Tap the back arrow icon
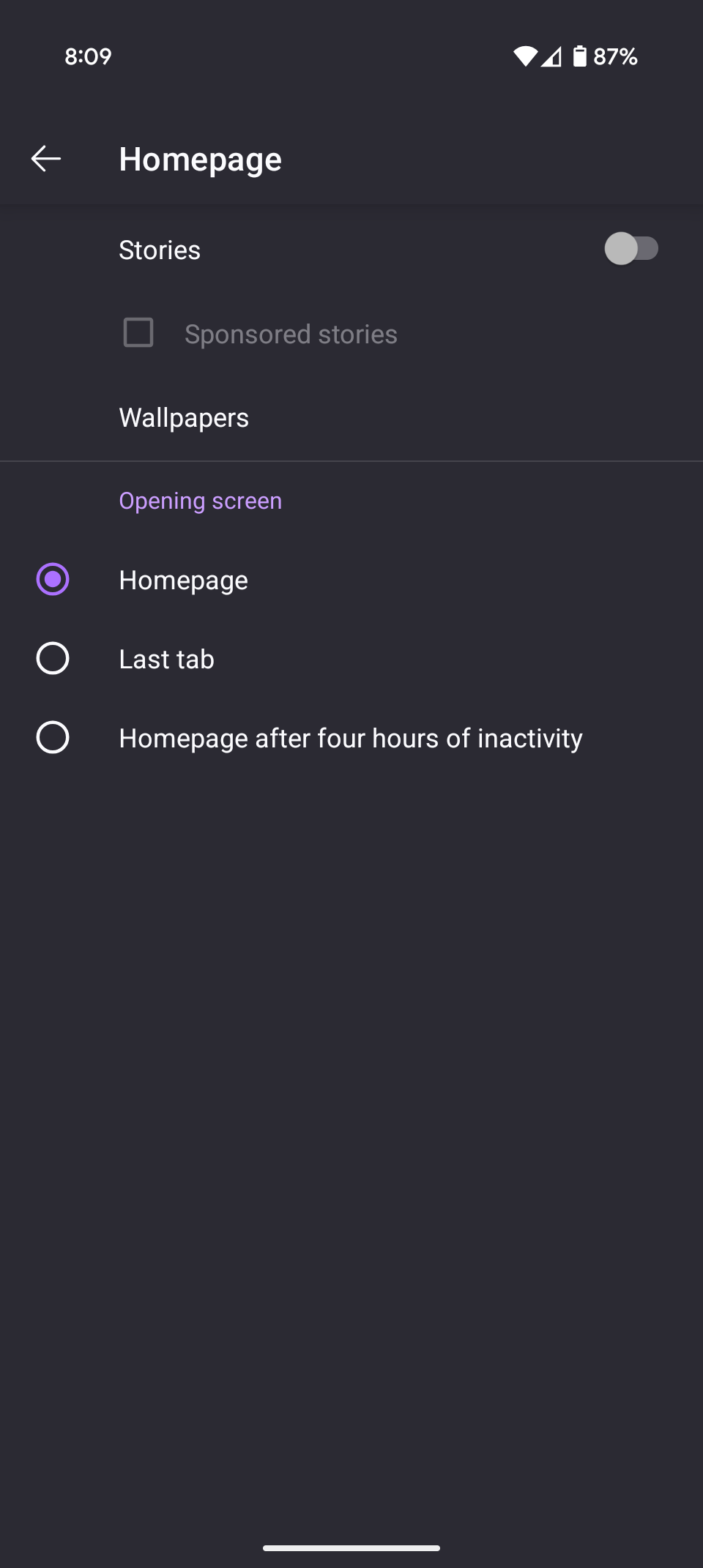This screenshot has width=703, height=1568. [46, 159]
